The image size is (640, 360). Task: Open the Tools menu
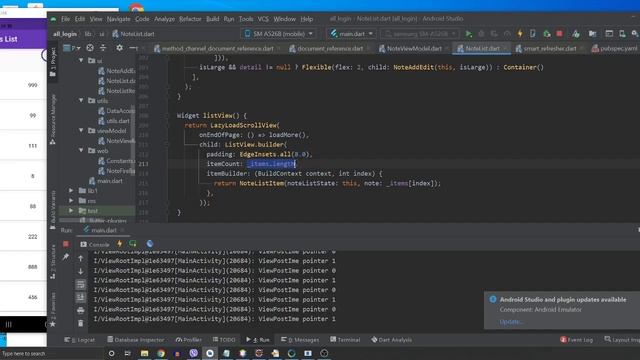pyautogui.click(x=246, y=19)
